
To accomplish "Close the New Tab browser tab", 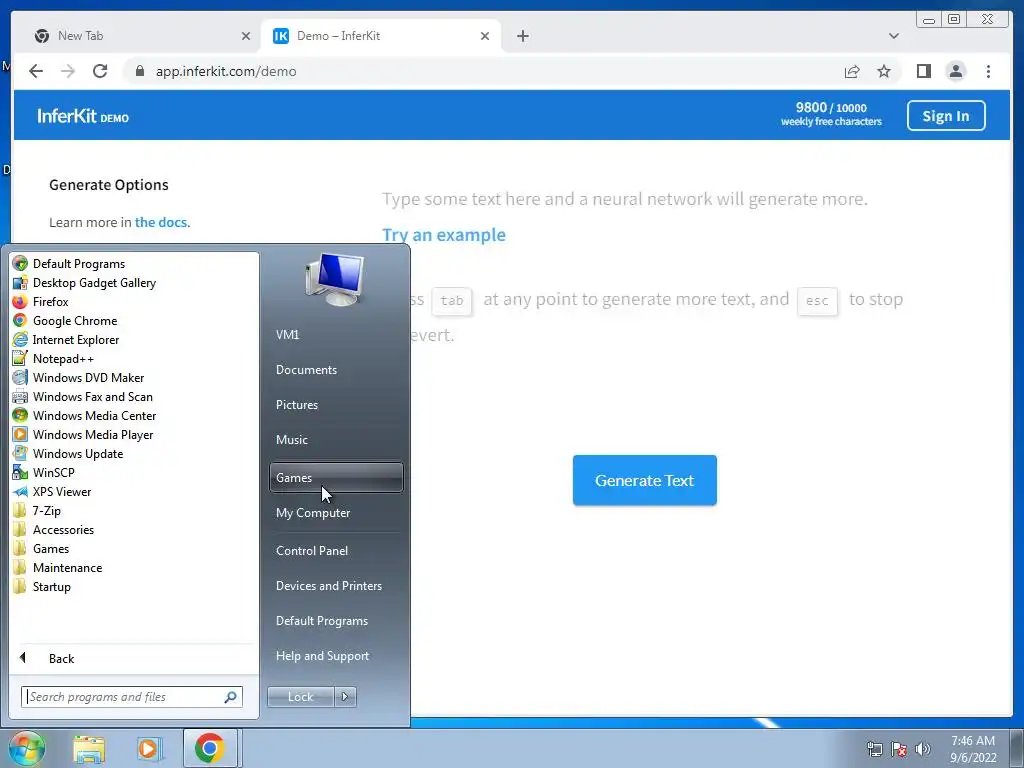I will click(246, 36).
